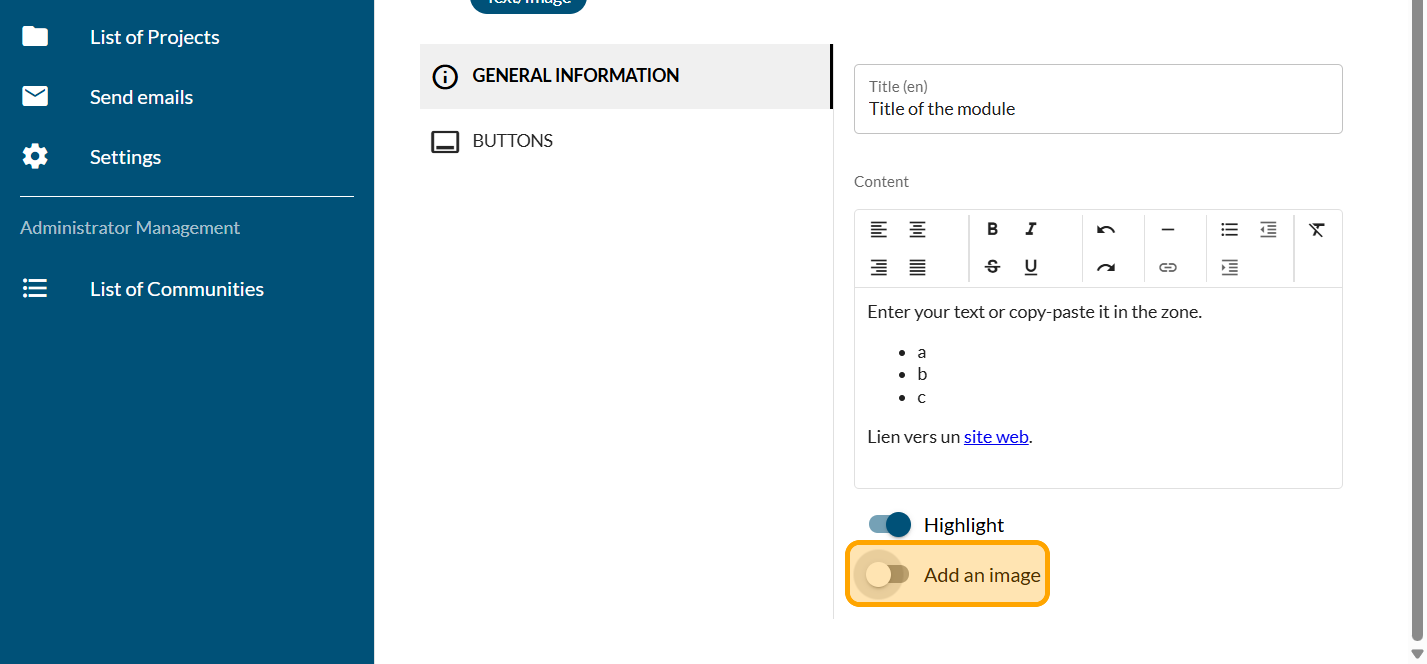Undo last edit in content editor

pos(1105,229)
